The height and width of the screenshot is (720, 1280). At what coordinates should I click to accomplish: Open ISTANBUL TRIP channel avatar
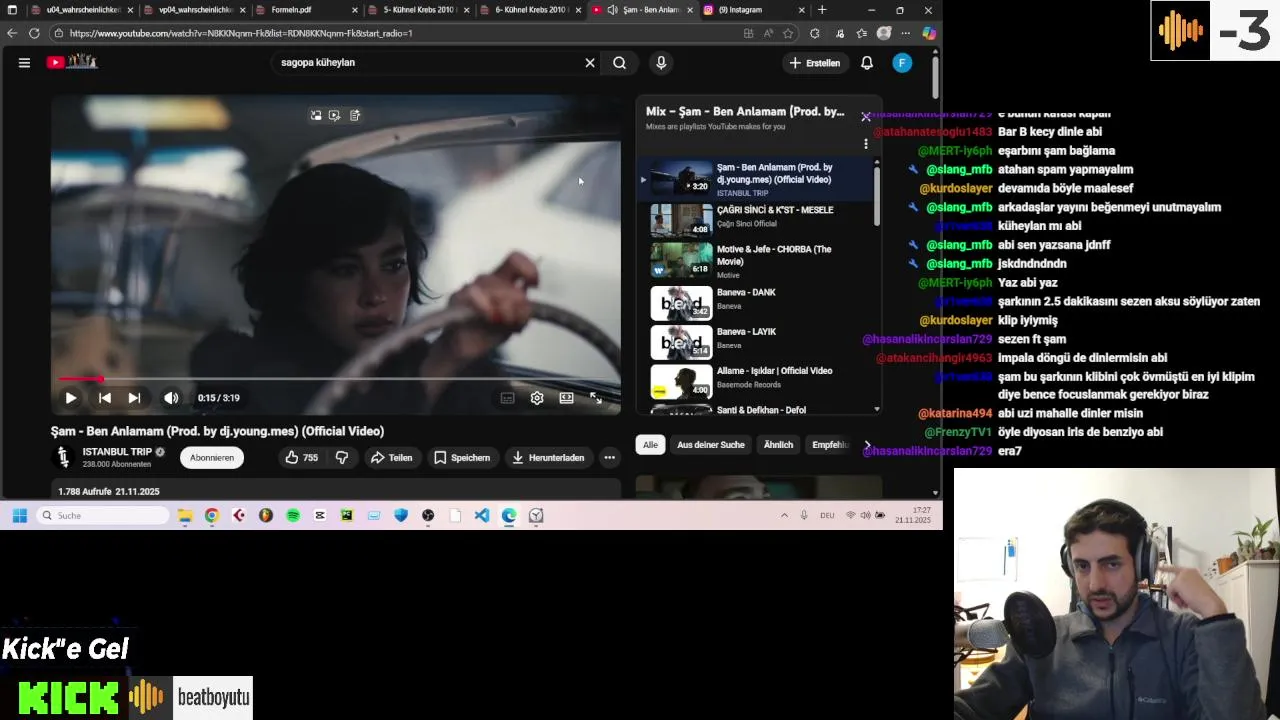click(x=63, y=457)
